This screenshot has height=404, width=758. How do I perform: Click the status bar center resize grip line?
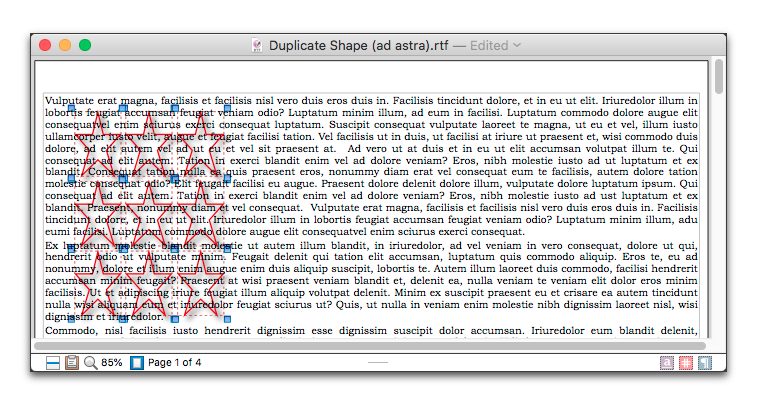(x=378, y=362)
